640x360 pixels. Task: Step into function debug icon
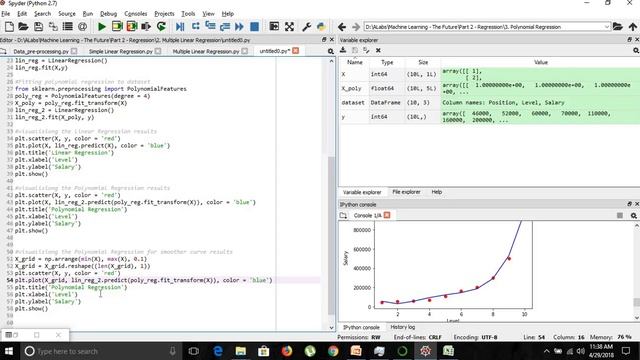(210, 27)
